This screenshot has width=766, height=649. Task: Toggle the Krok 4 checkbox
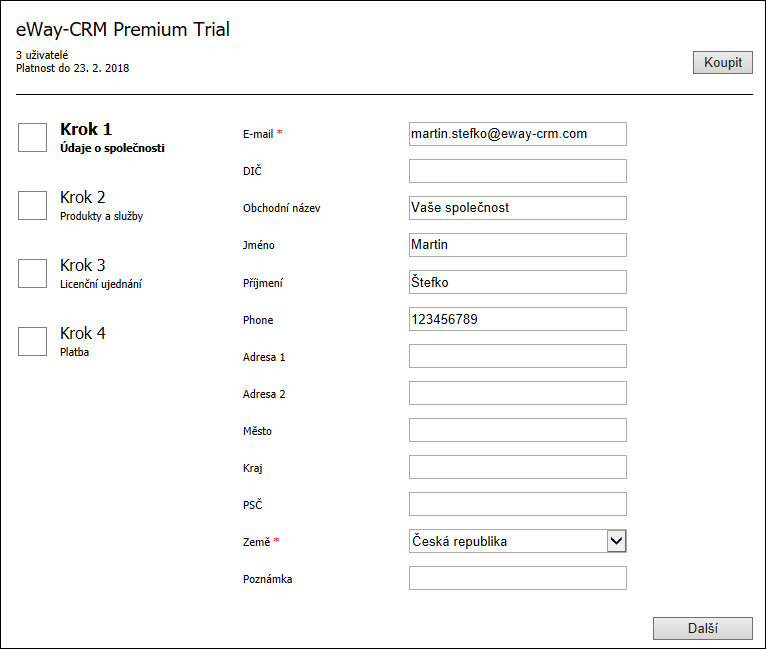tap(32, 341)
